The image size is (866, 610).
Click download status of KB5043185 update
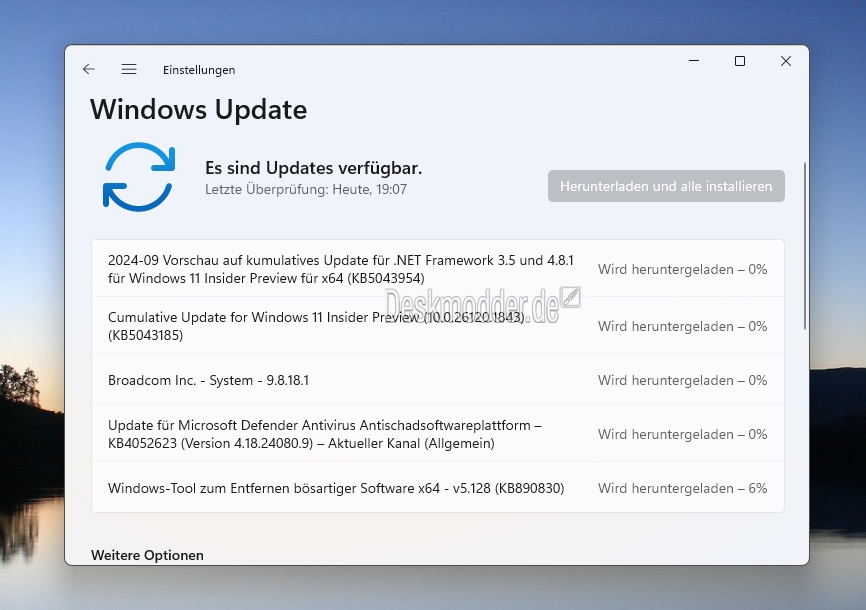click(683, 326)
